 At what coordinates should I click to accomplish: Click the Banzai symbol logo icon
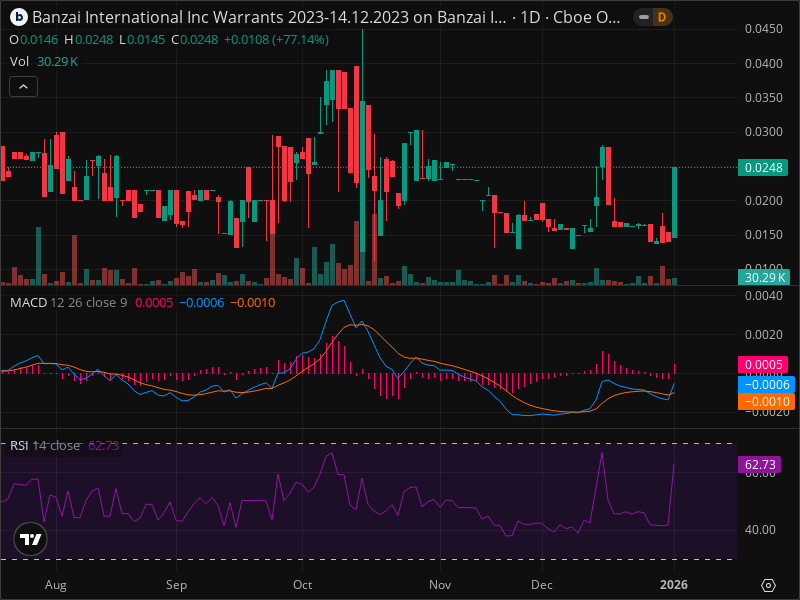19,17
